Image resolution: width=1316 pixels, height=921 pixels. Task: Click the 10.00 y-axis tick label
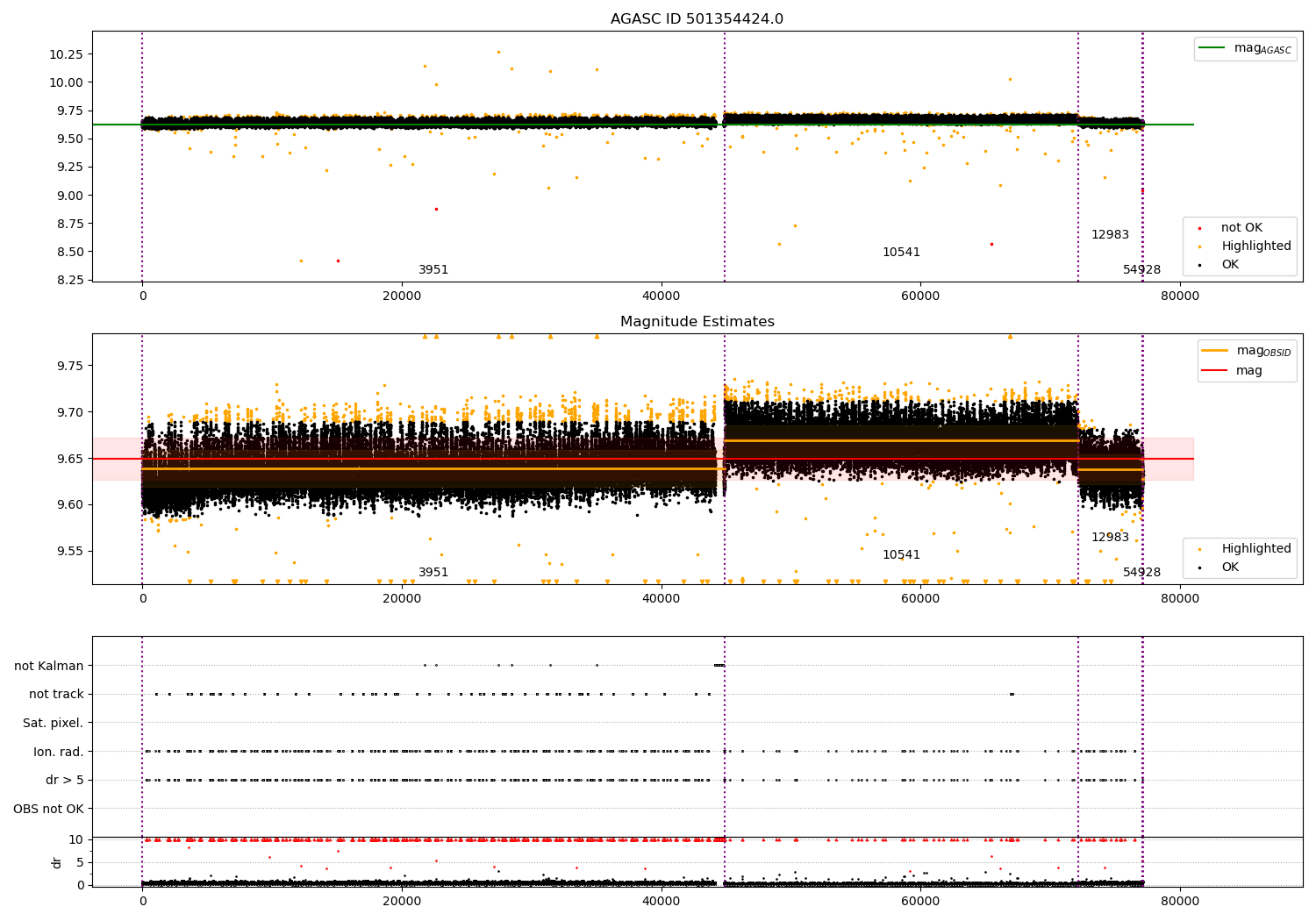66,82
